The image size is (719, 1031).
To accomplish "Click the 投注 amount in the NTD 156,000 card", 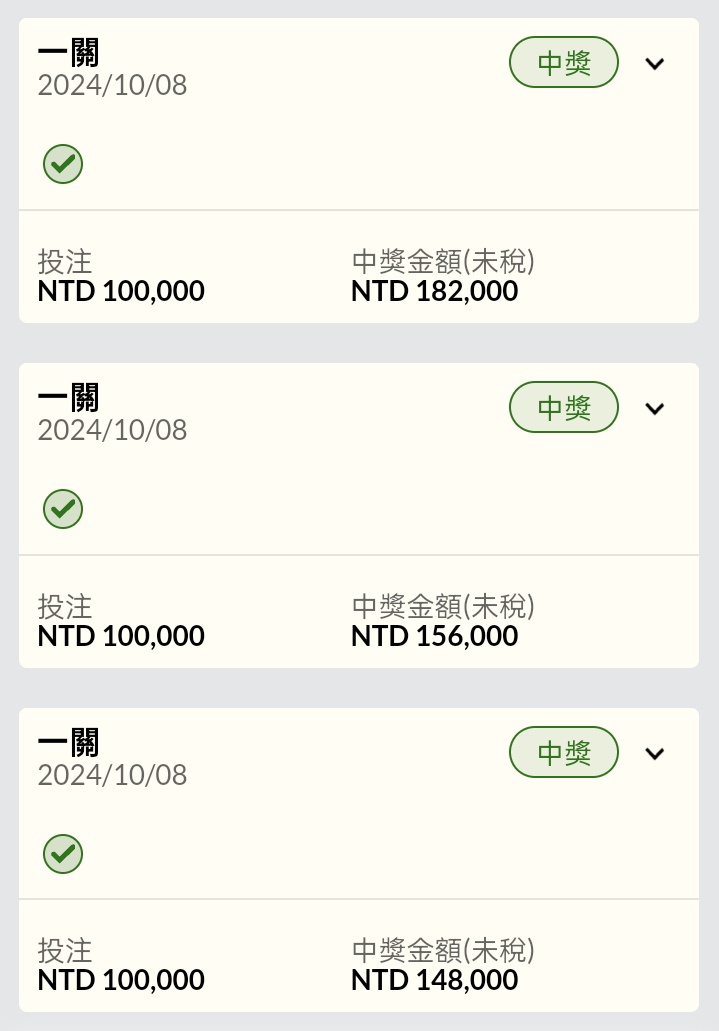I will [x=121, y=636].
